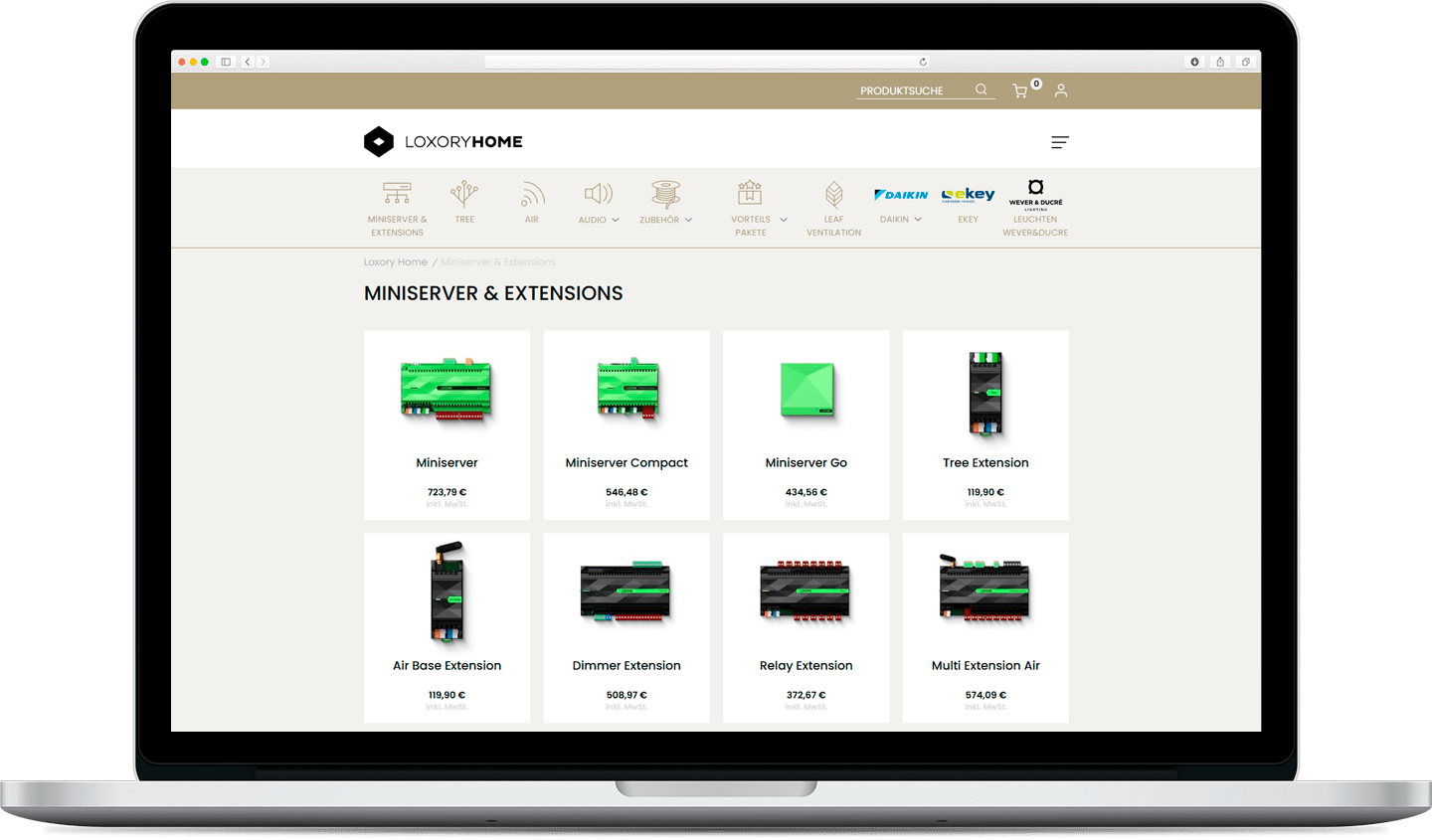Select the Air category icon
The width and height of the screenshot is (1432, 840).
[532, 193]
